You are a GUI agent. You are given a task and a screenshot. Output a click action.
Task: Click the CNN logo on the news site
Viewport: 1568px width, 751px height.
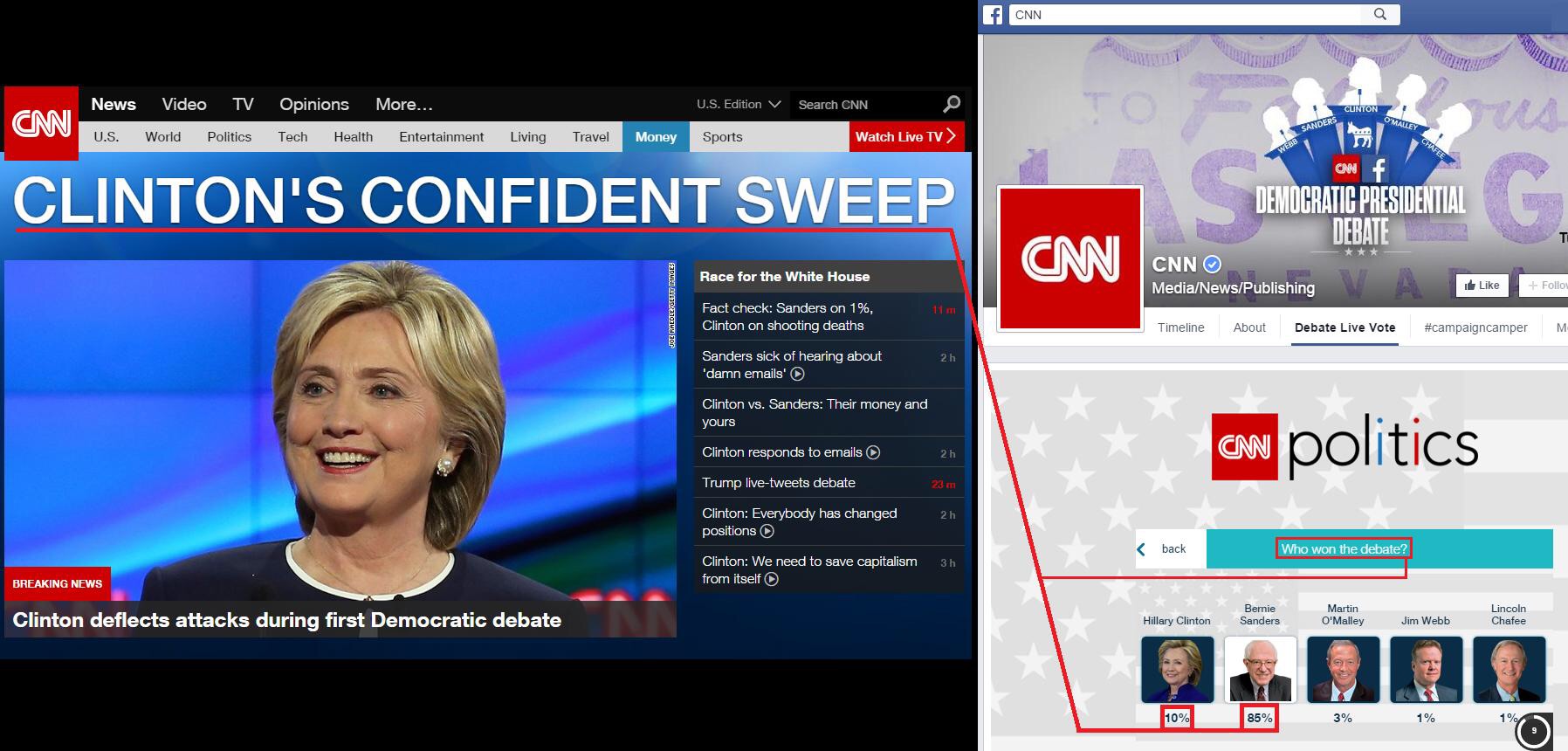41,123
